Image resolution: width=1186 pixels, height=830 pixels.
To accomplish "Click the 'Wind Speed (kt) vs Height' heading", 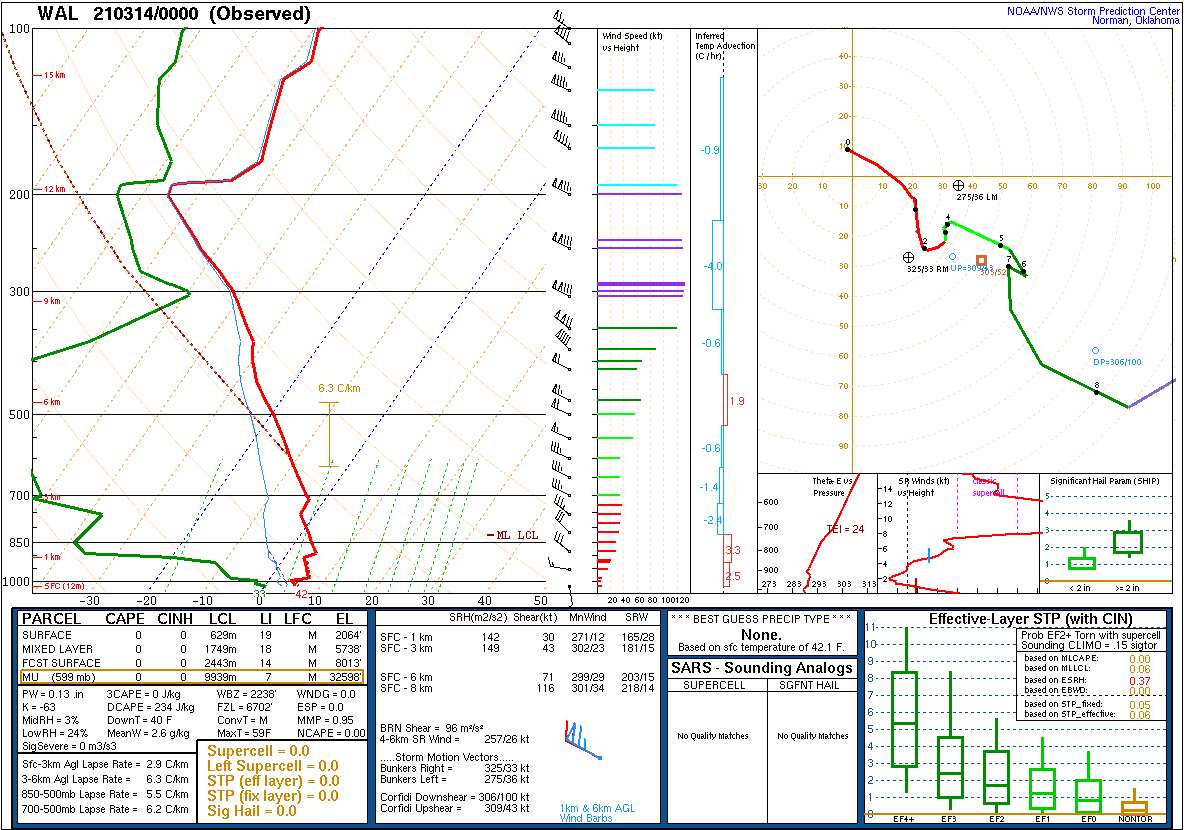I will point(631,42).
